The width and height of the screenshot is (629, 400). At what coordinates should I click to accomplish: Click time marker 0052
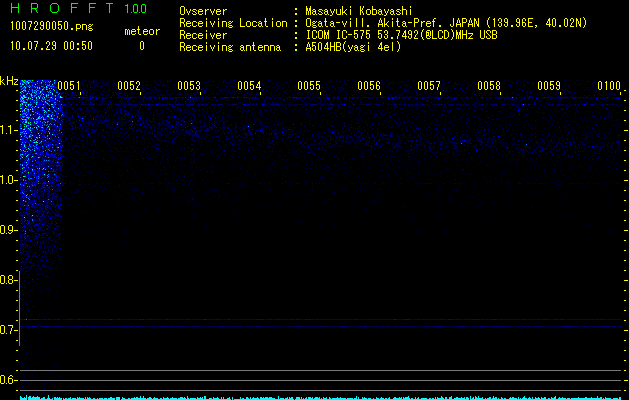coord(129,86)
